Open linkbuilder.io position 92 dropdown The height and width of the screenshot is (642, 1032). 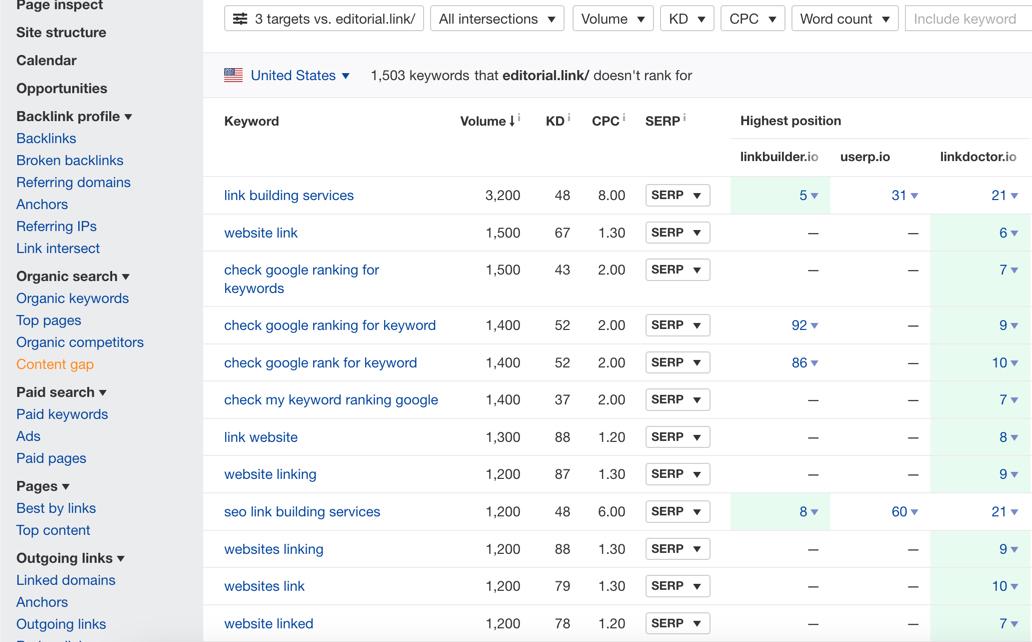click(804, 325)
